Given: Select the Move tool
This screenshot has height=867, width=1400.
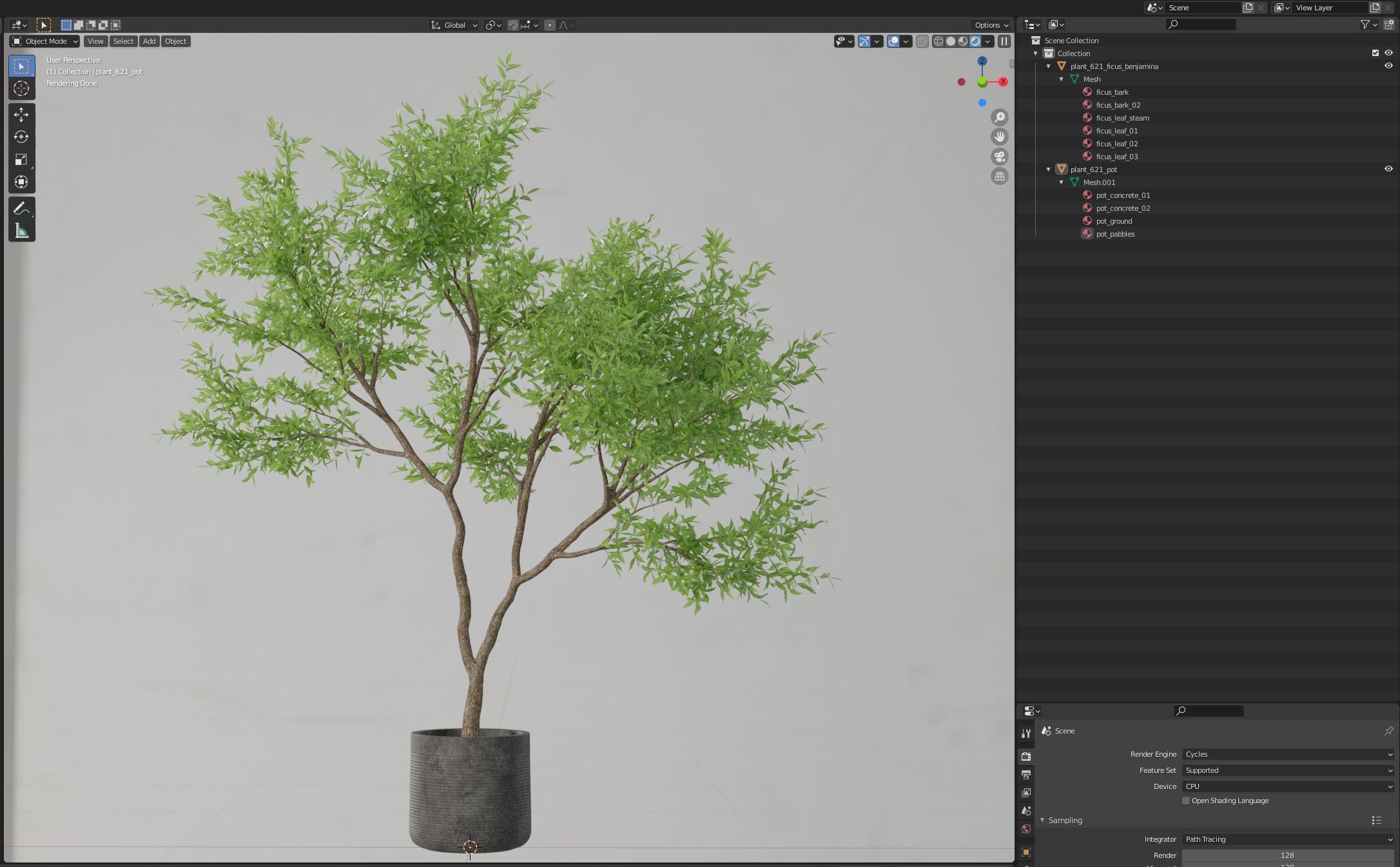Looking at the screenshot, I should pyautogui.click(x=21, y=115).
